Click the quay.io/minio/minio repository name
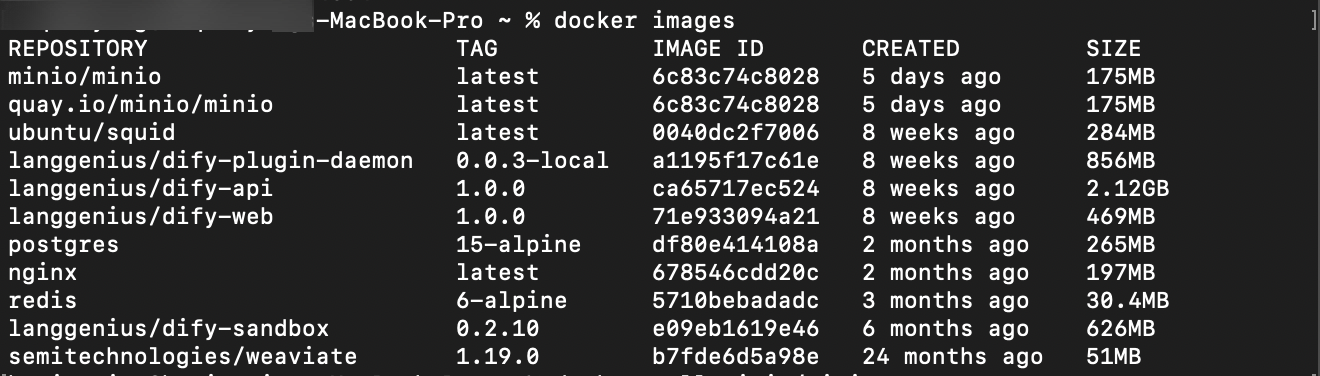1320x376 pixels. [x=140, y=104]
